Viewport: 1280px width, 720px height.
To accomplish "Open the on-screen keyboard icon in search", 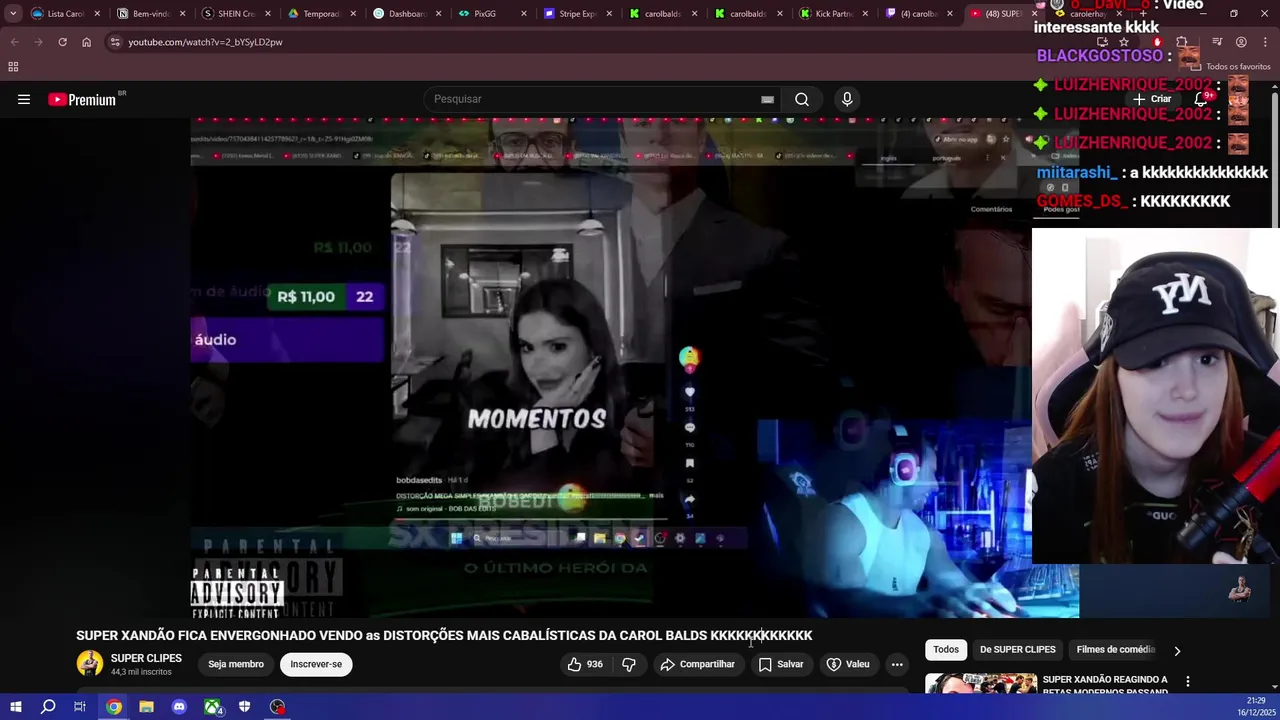I will pos(767,99).
